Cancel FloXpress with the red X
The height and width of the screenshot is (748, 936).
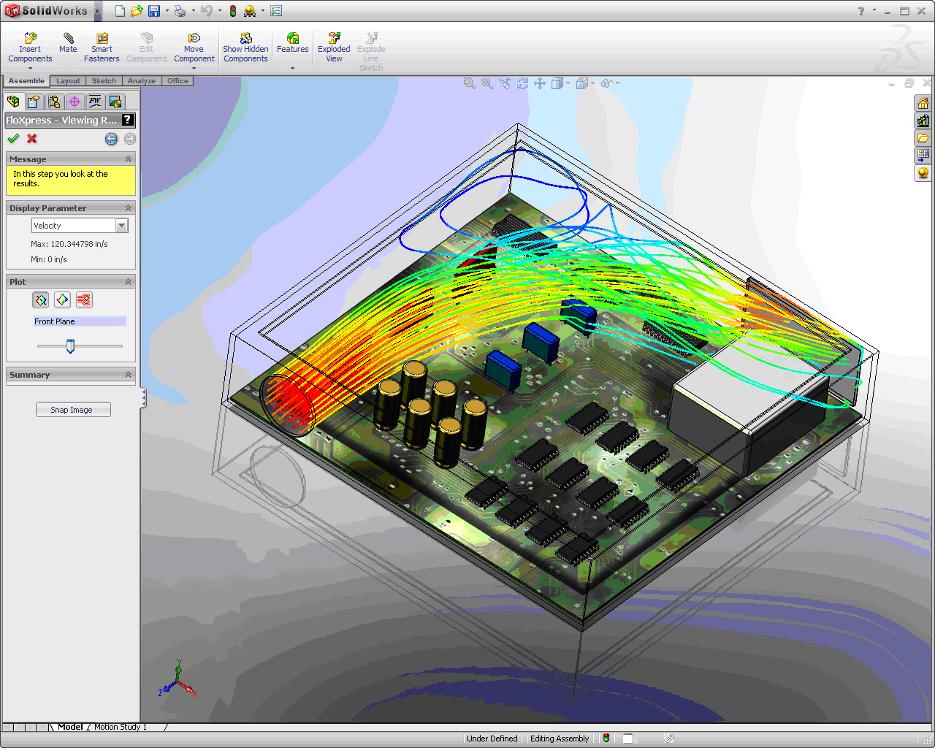pyautogui.click(x=32, y=138)
